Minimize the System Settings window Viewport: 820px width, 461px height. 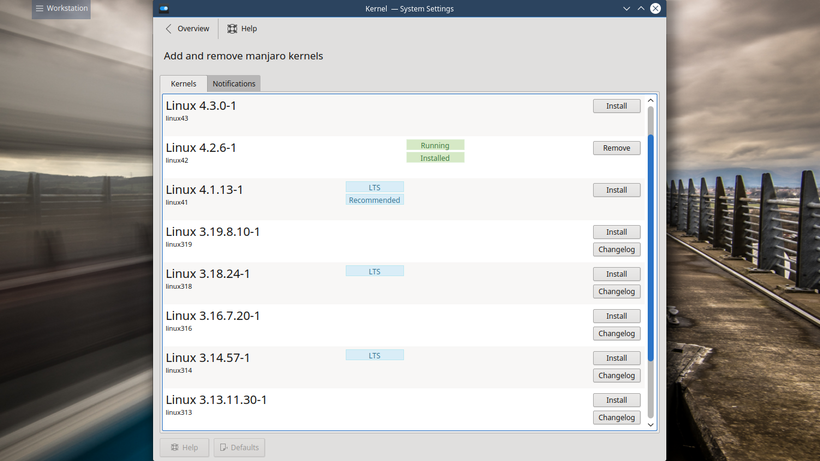[627, 8]
